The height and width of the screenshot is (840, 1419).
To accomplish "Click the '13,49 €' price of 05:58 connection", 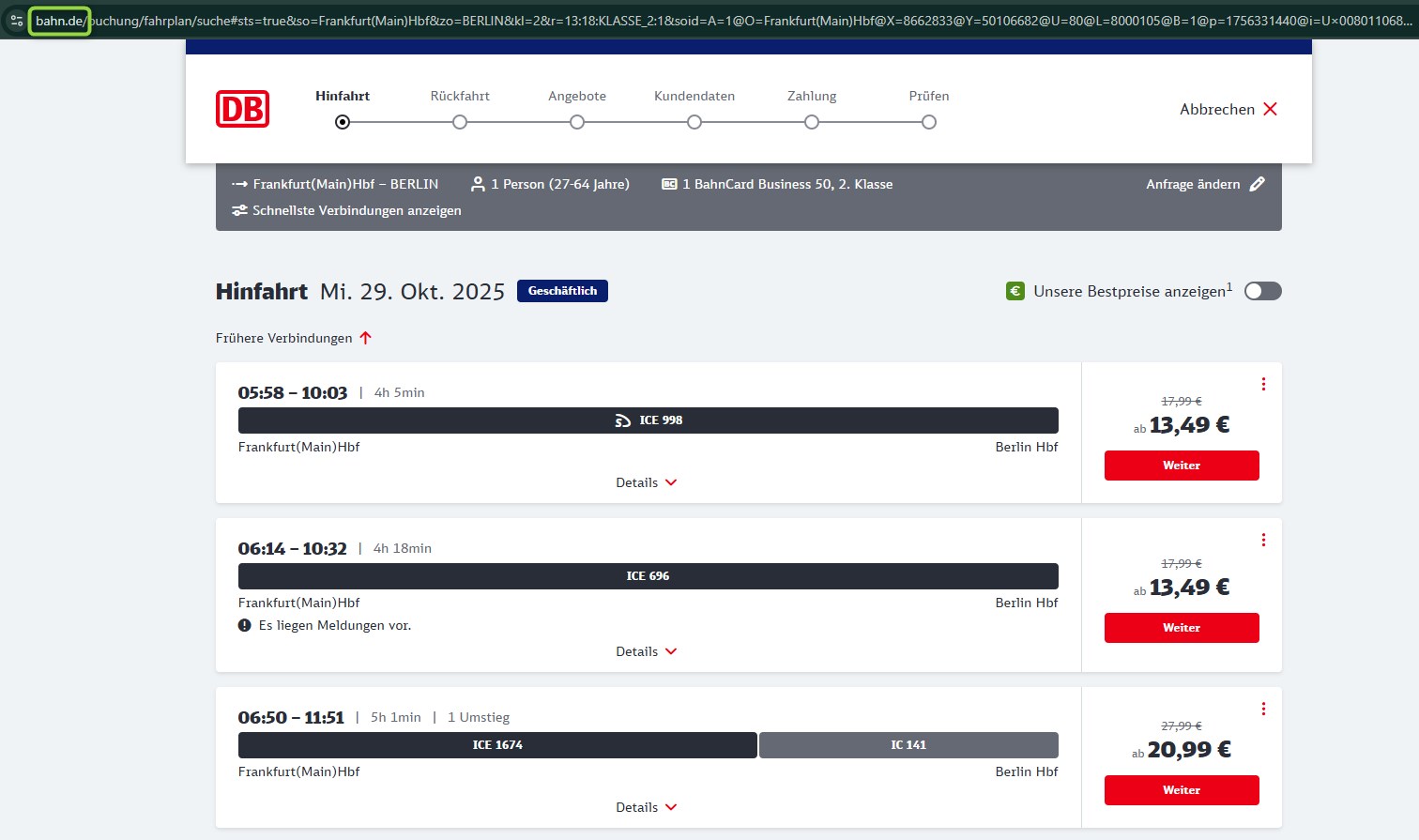I will tap(1189, 425).
